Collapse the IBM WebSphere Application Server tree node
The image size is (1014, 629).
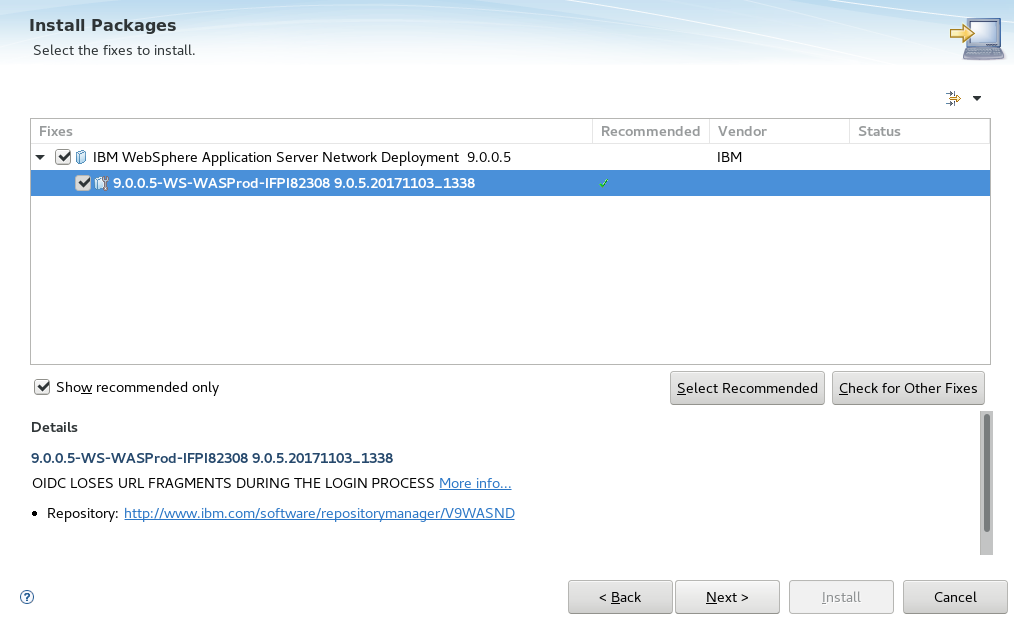click(x=40, y=157)
